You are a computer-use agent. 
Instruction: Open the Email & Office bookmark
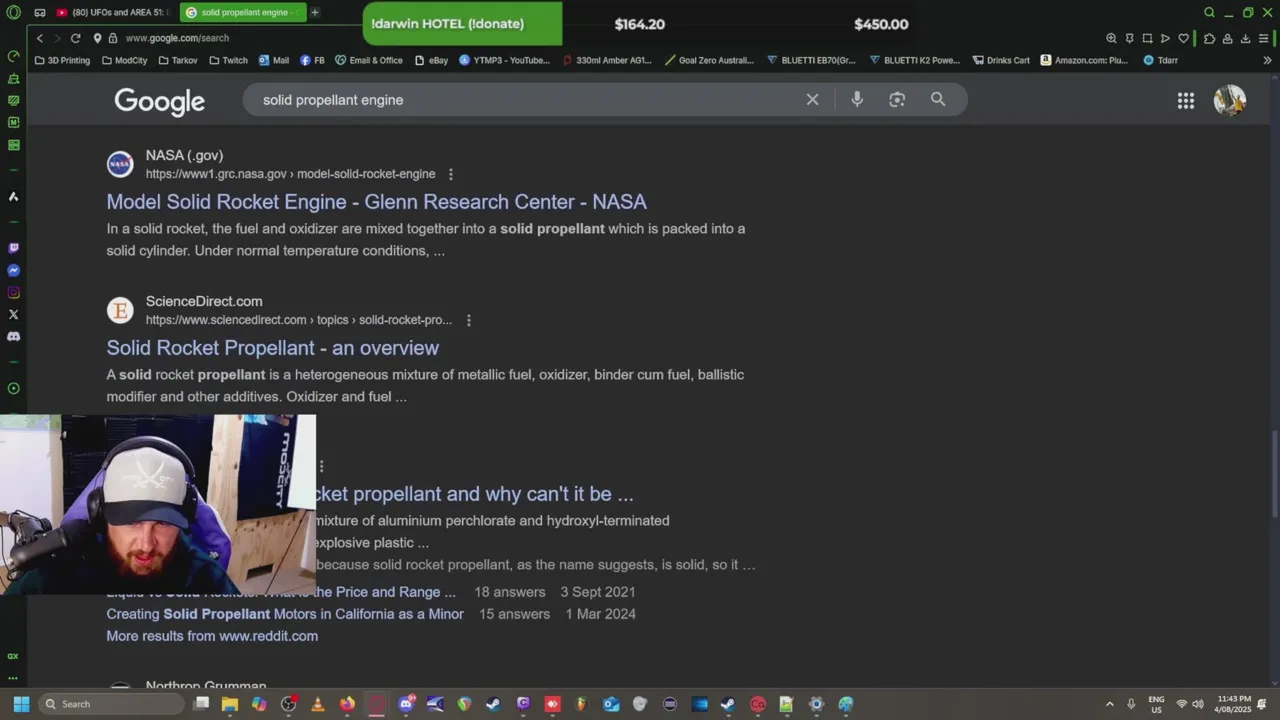[369, 60]
